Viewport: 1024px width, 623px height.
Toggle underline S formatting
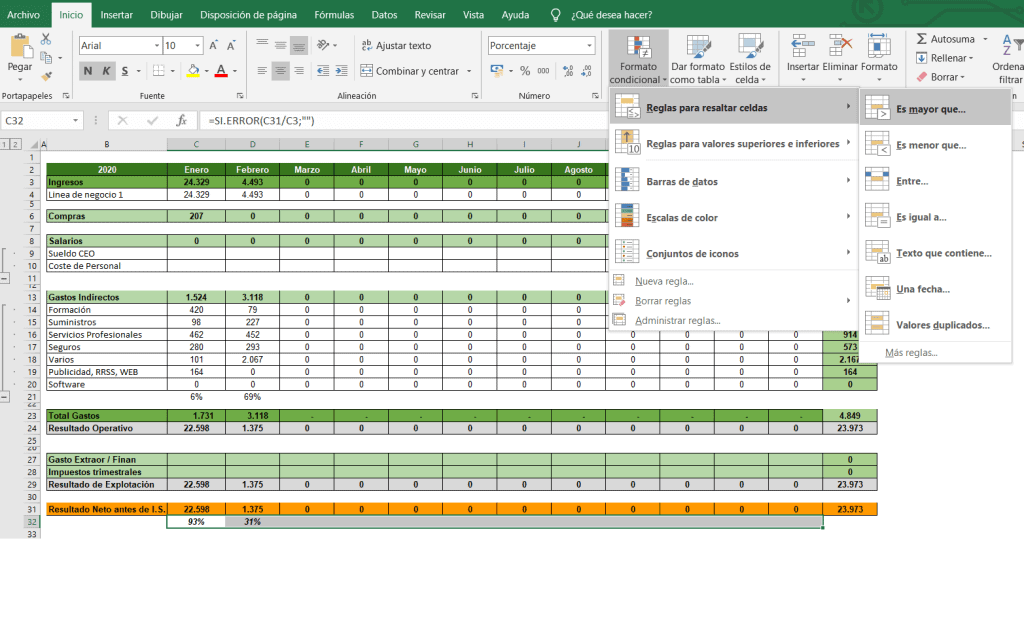(125, 71)
